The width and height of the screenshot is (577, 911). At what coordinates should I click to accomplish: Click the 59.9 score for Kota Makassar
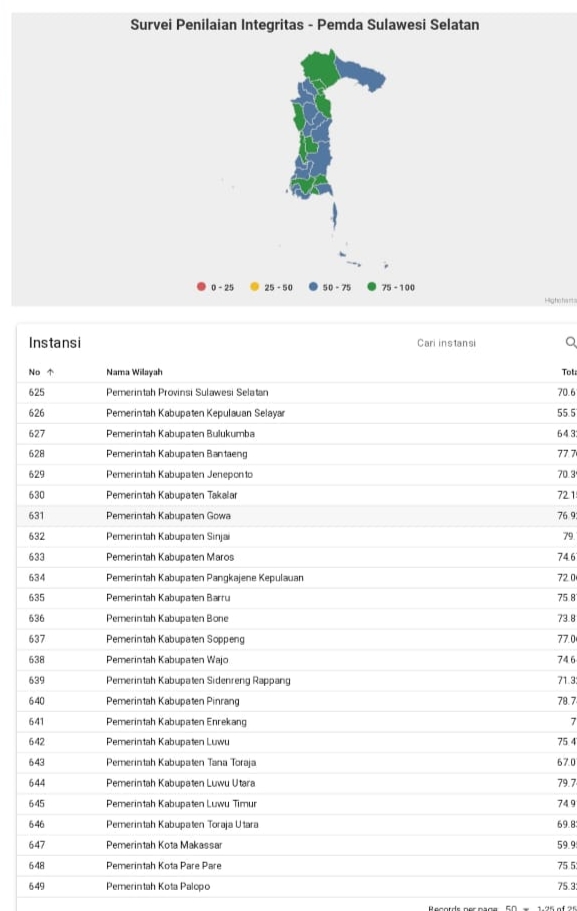pyautogui.click(x=567, y=845)
